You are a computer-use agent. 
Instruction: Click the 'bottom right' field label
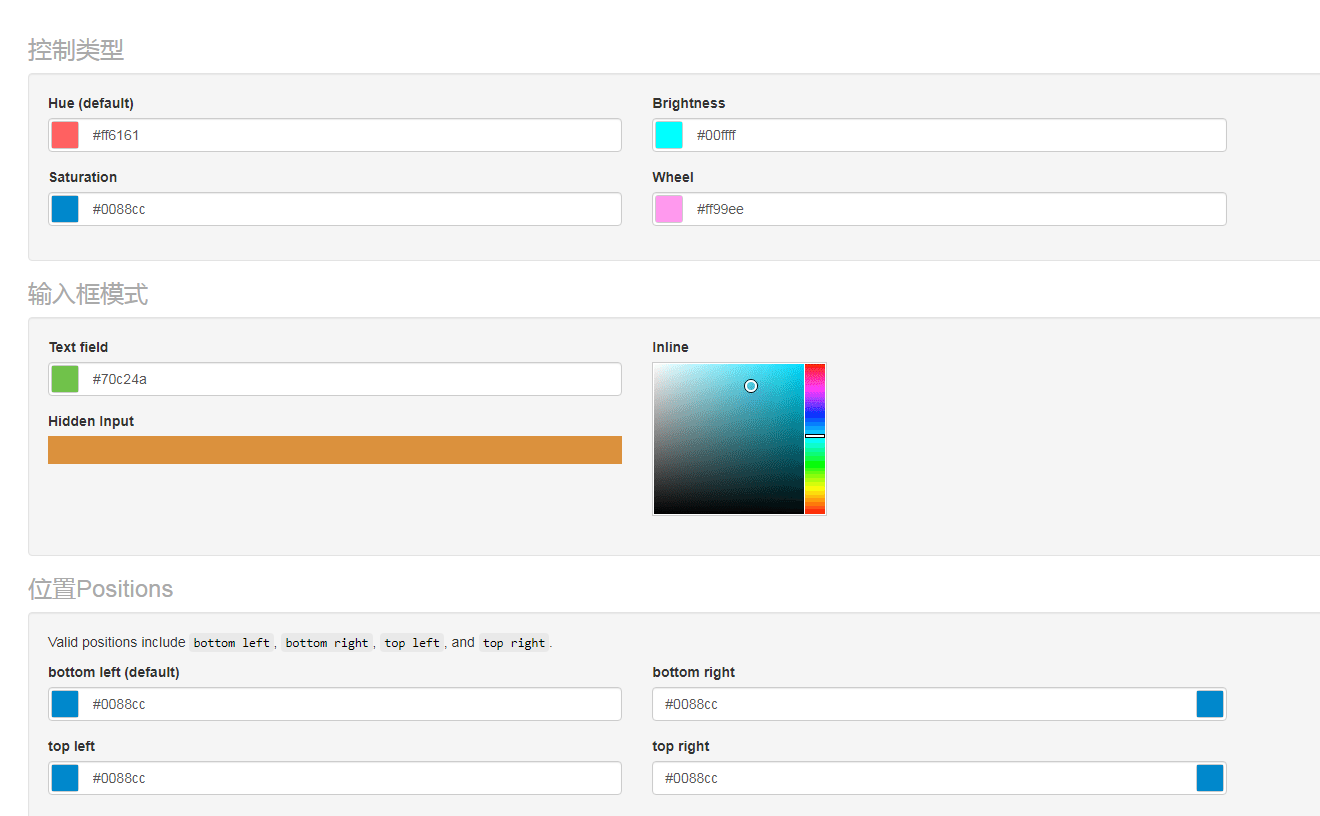click(694, 672)
